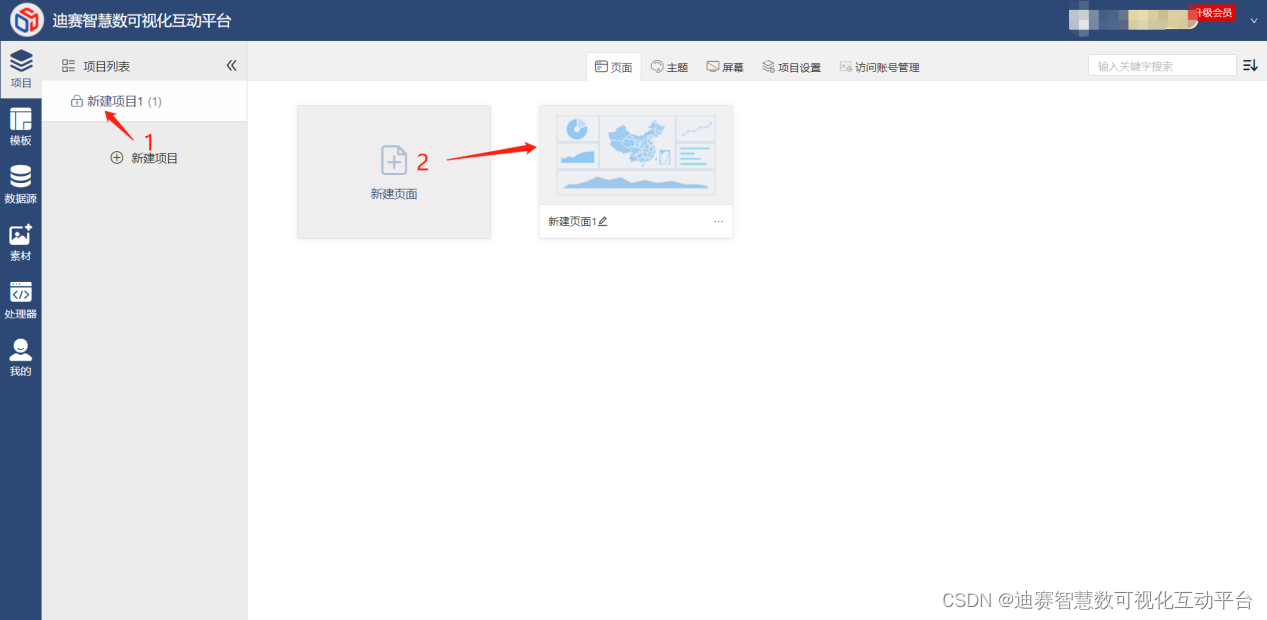Click the plus circle icon for 新建项目
Screen dimensions: 1267x620
pos(117,158)
